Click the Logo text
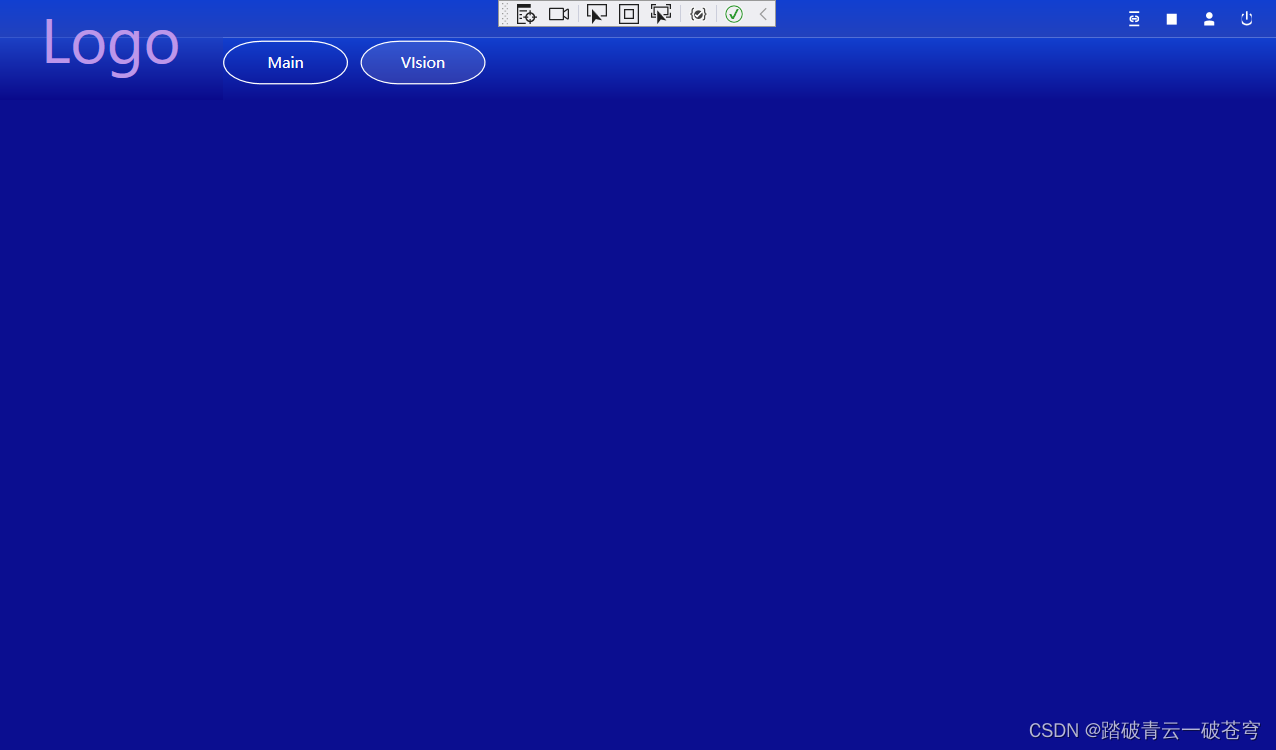This screenshot has height=750, width=1276. pyautogui.click(x=111, y=44)
